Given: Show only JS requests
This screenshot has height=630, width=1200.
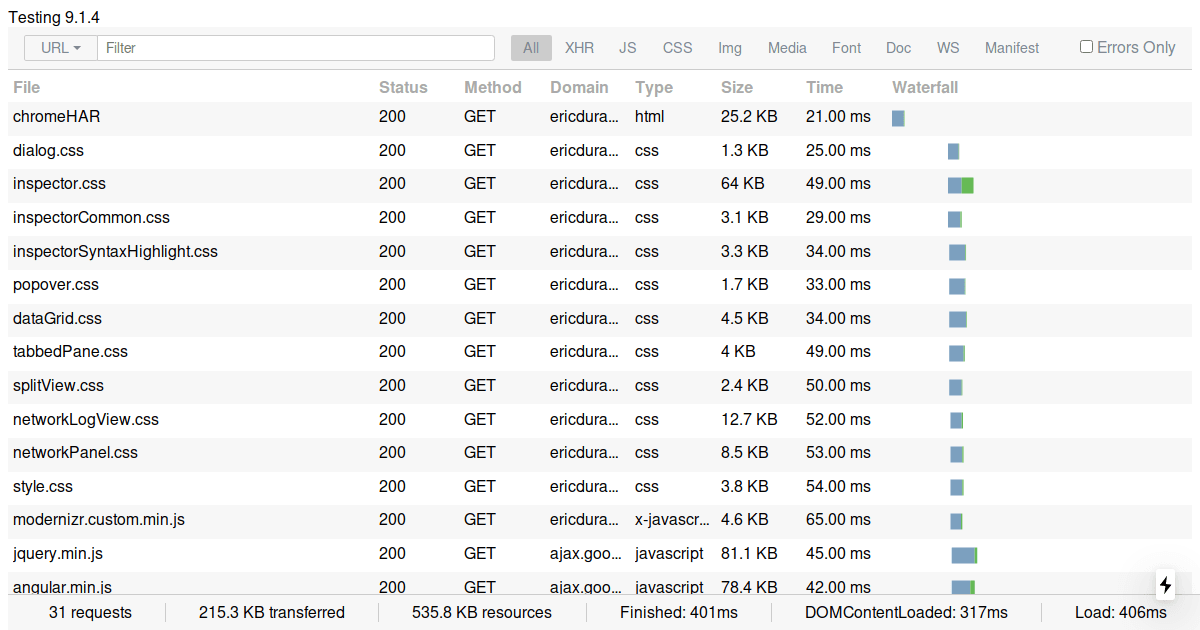Looking at the screenshot, I should tap(627, 48).
